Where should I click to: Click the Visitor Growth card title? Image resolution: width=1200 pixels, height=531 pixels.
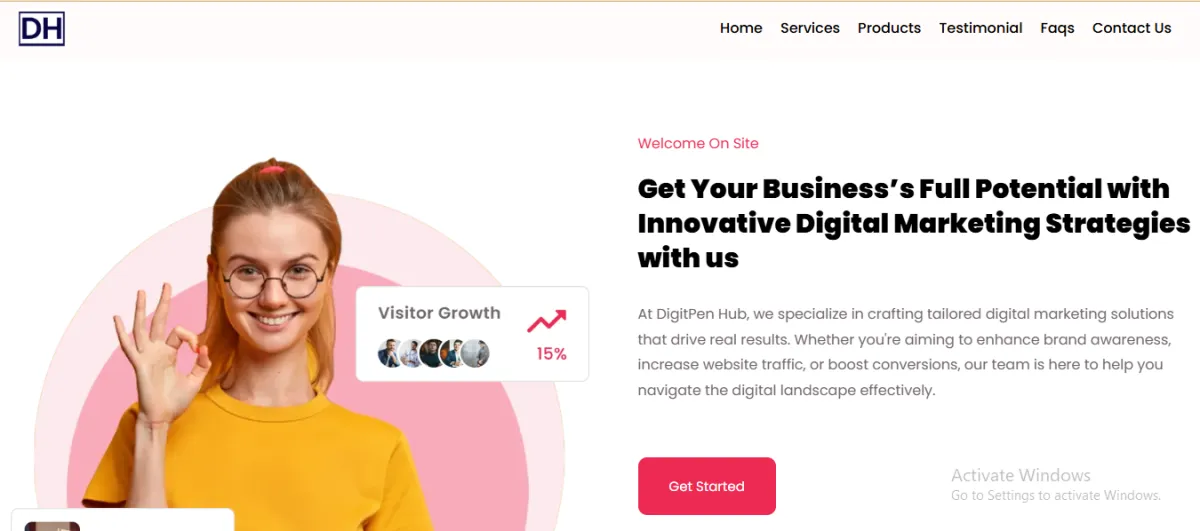pyautogui.click(x=439, y=313)
